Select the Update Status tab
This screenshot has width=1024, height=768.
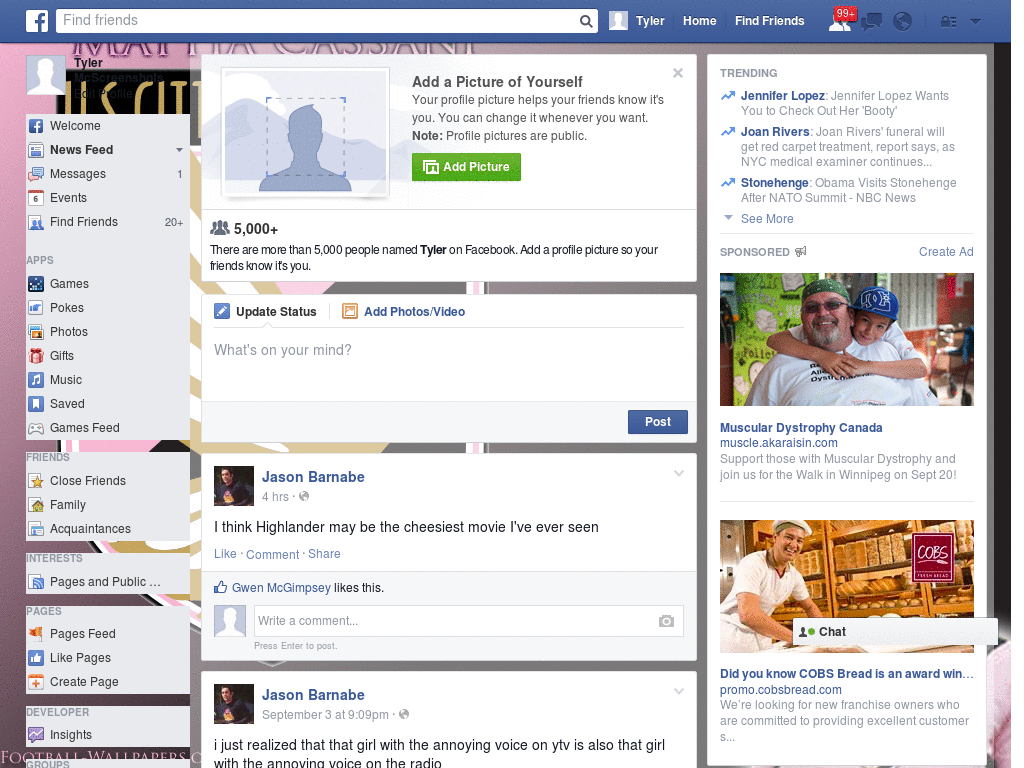[265, 312]
